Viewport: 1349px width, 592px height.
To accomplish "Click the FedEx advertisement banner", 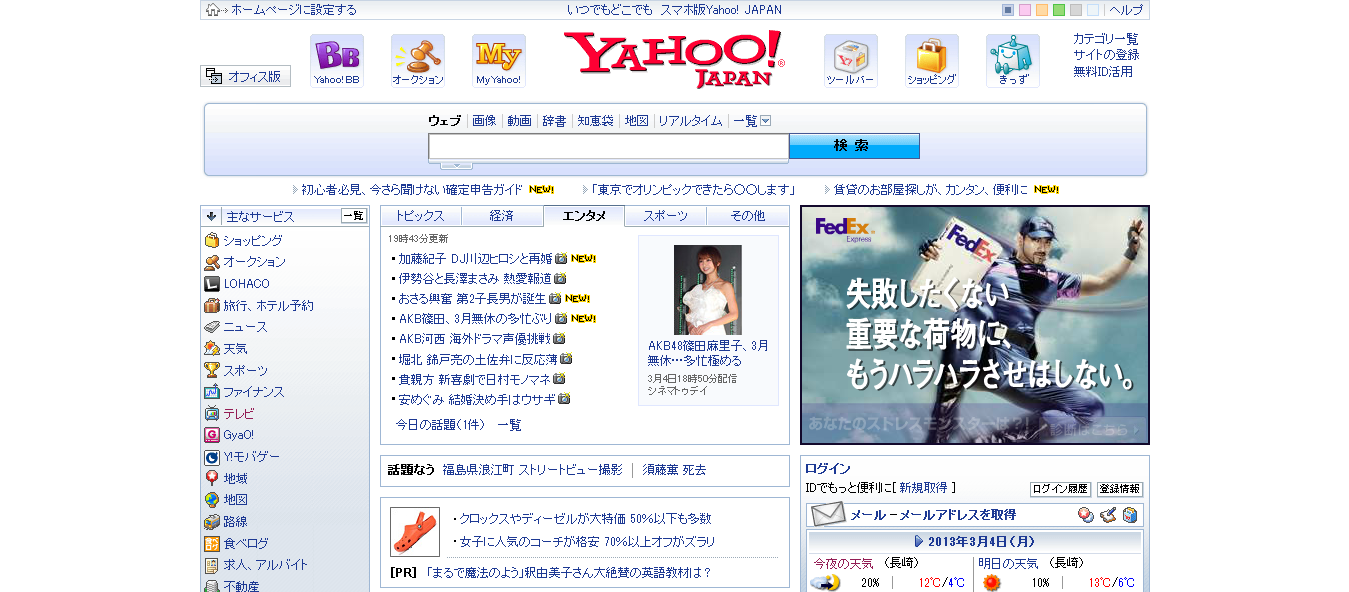I will [975, 325].
